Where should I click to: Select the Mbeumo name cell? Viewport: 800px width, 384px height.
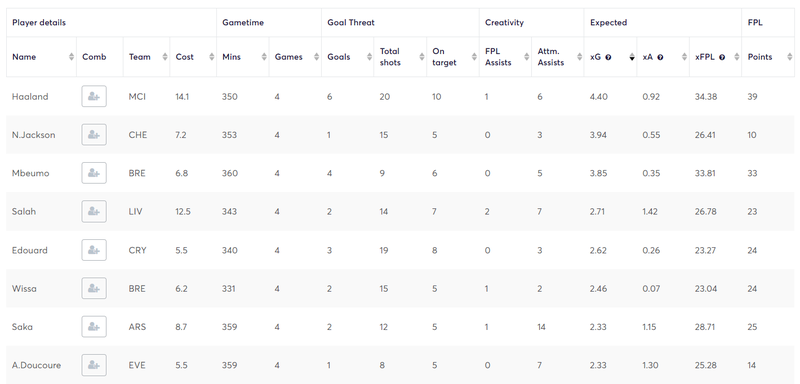click(31, 173)
